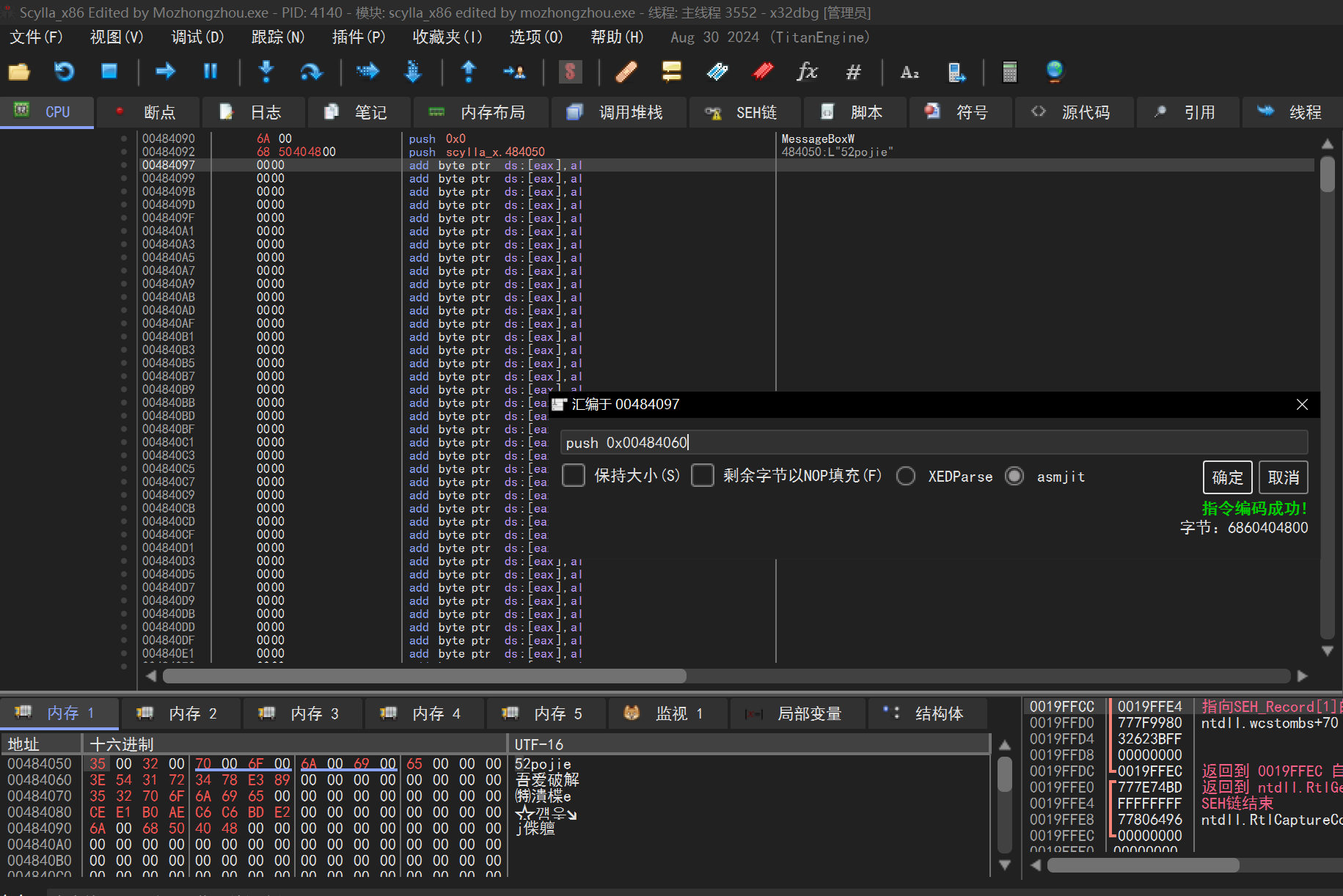Execute till return with the up-arrow icon
The height and width of the screenshot is (896, 1343).
[469, 71]
